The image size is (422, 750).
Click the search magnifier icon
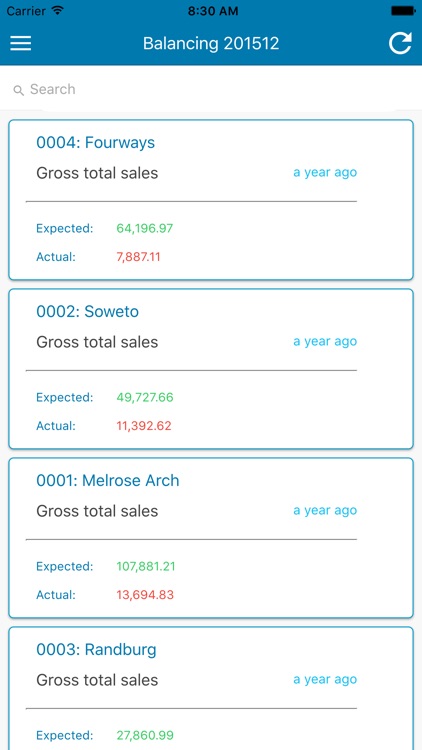(18, 90)
